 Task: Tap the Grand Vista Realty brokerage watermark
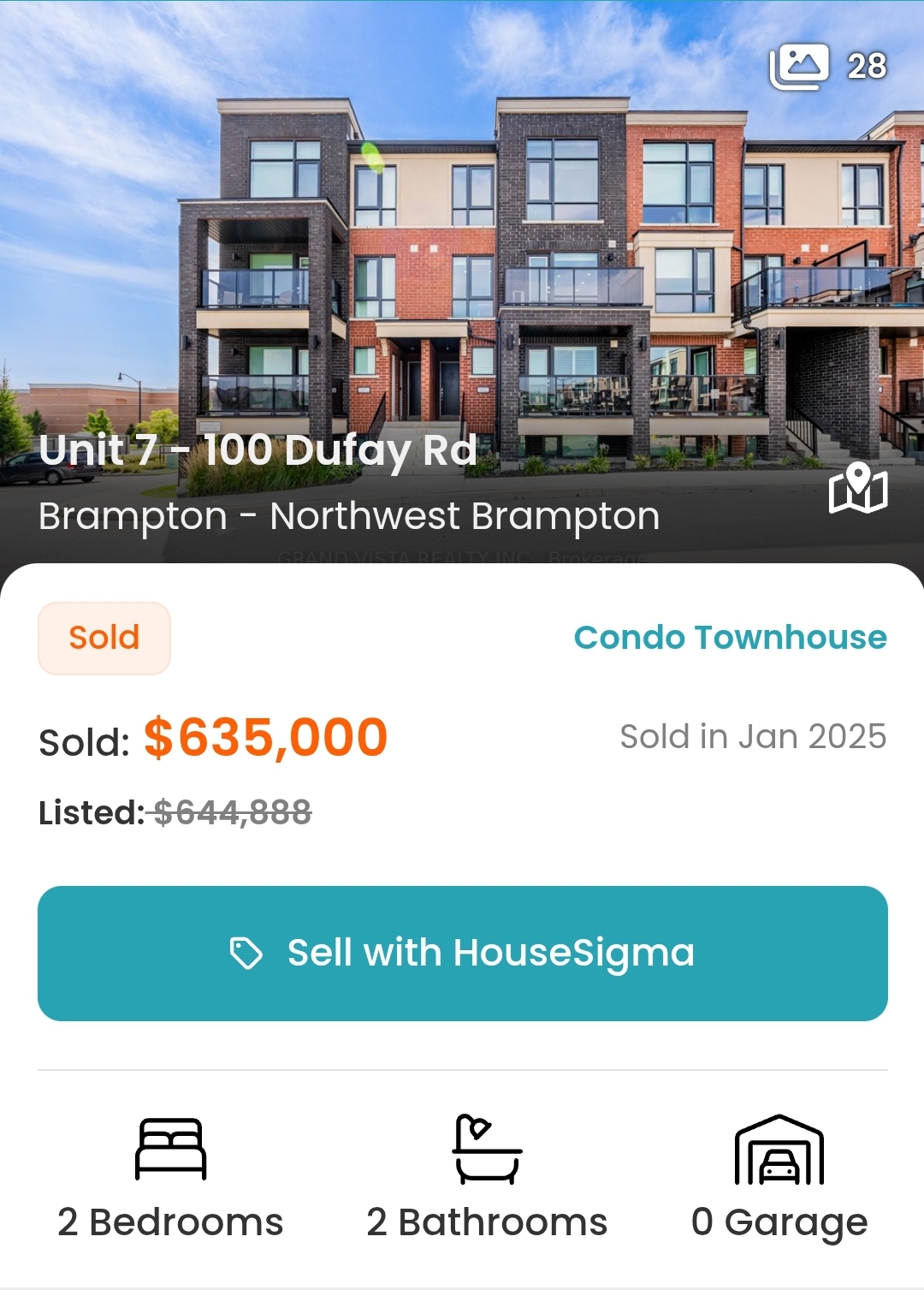point(462,557)
